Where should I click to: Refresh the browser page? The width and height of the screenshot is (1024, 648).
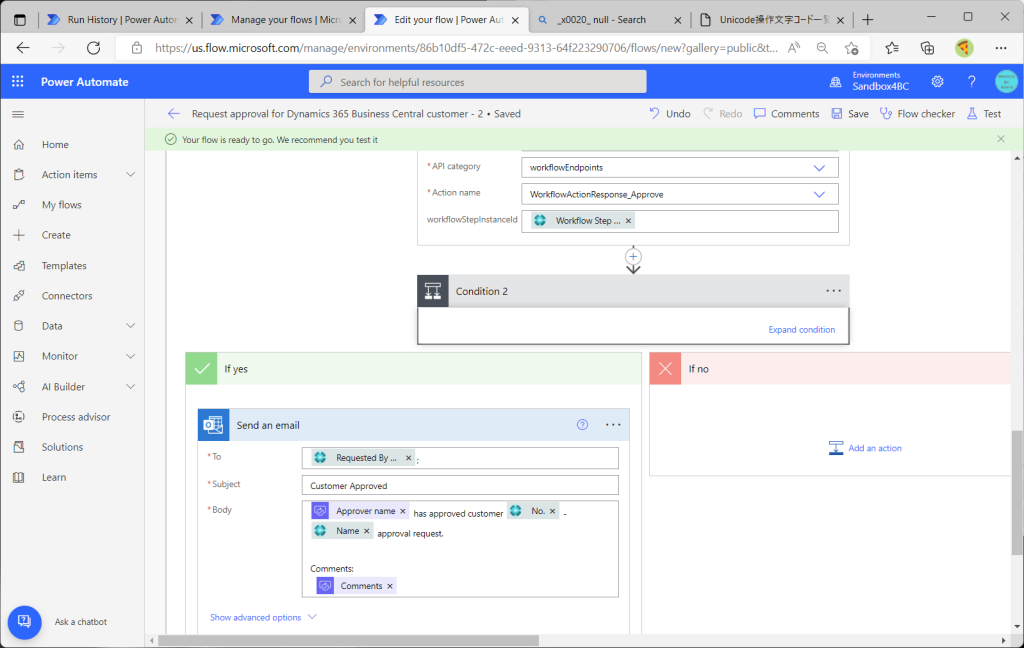93,48
